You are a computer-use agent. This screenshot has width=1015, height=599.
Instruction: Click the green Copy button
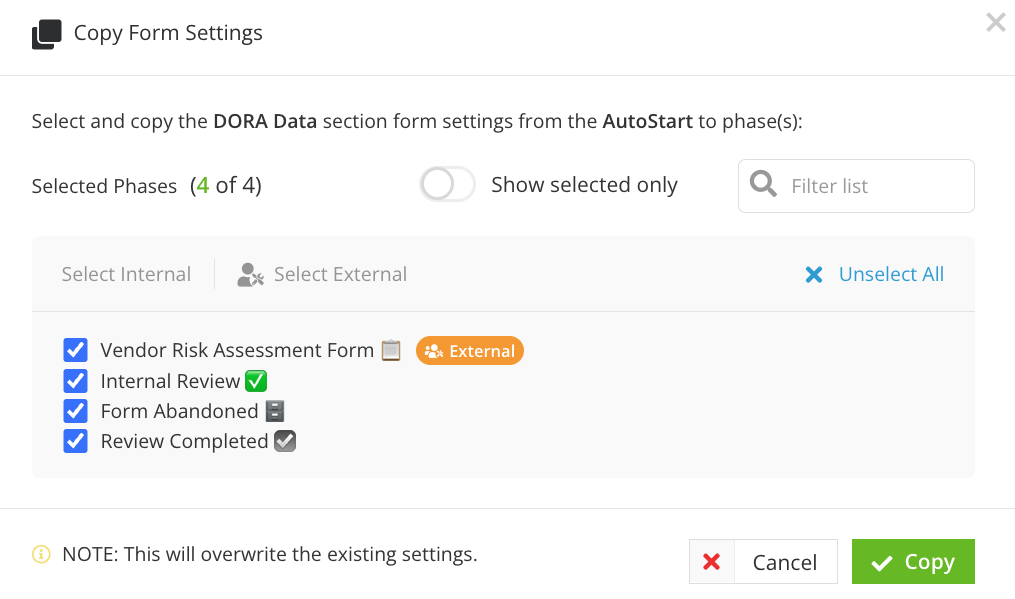point(913,561)
